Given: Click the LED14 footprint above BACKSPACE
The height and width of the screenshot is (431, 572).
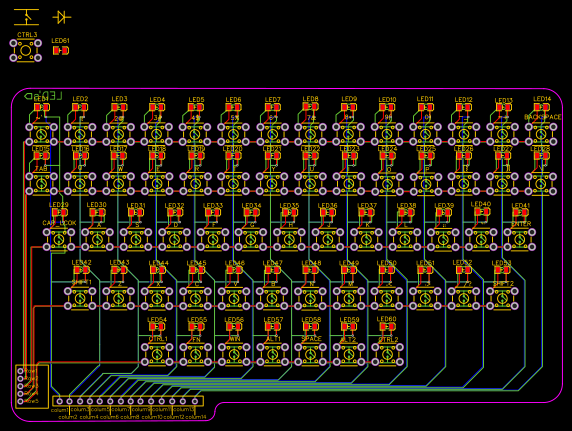Looking at the screenshot, I should tap(541, 107).
